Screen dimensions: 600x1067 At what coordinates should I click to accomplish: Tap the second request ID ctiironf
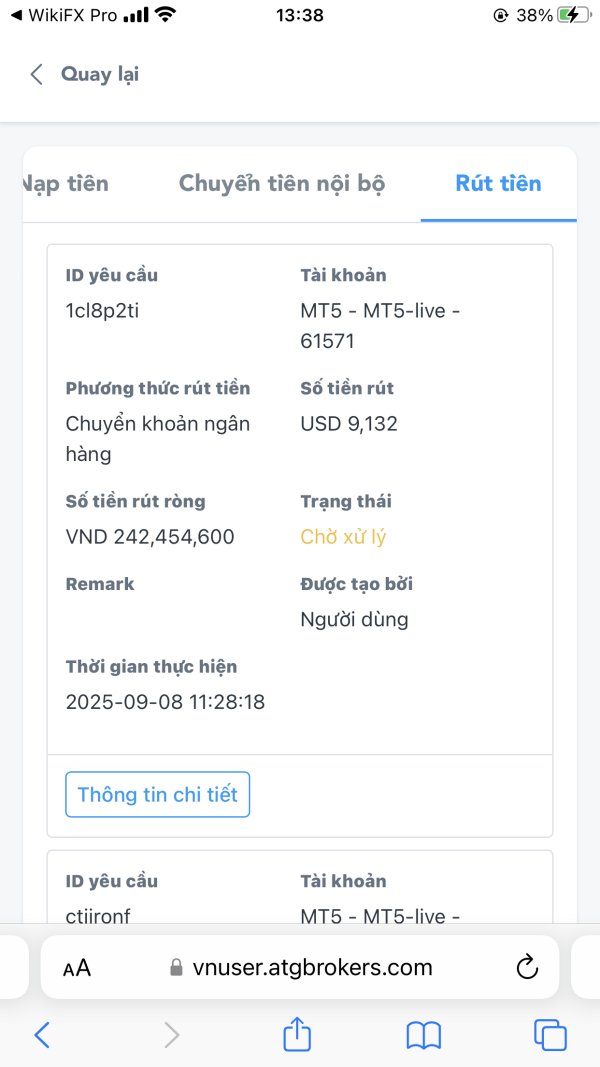click(97, 916)
